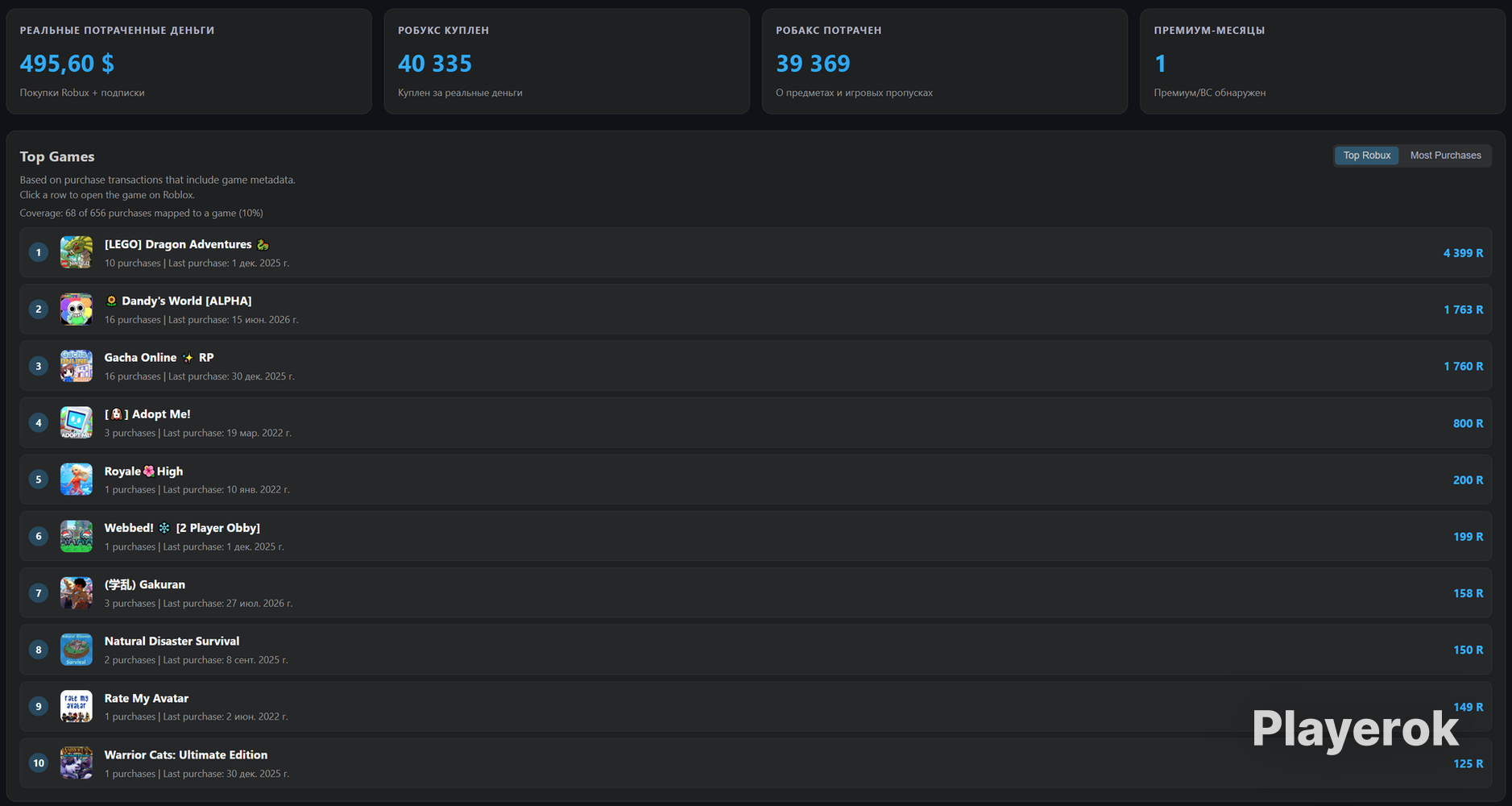The width and height of the screenshot is (1512, 806).
Task: Click the 200 R amount
Action: click(1468, 480)
